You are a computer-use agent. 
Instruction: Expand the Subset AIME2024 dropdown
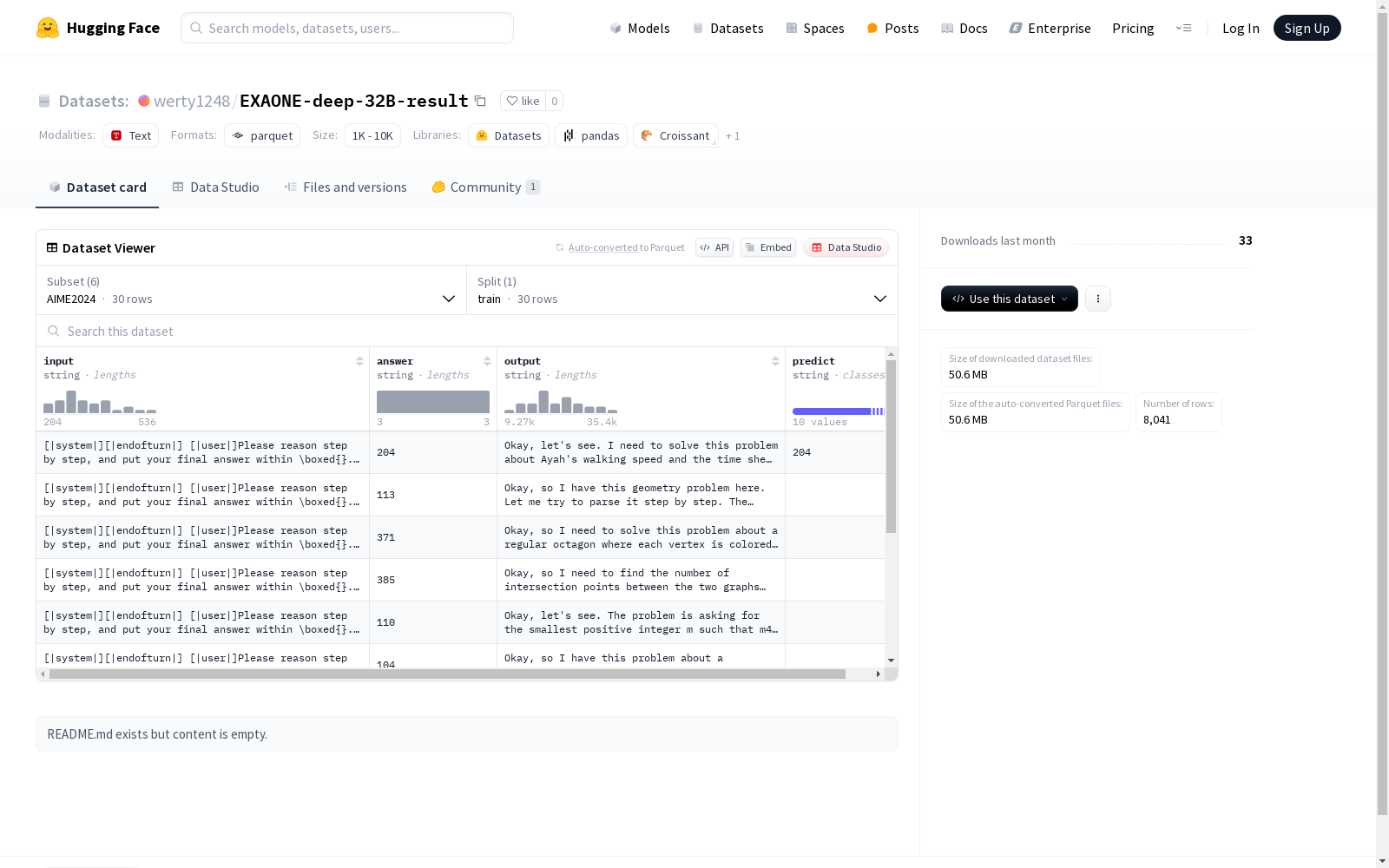[251, 290]
